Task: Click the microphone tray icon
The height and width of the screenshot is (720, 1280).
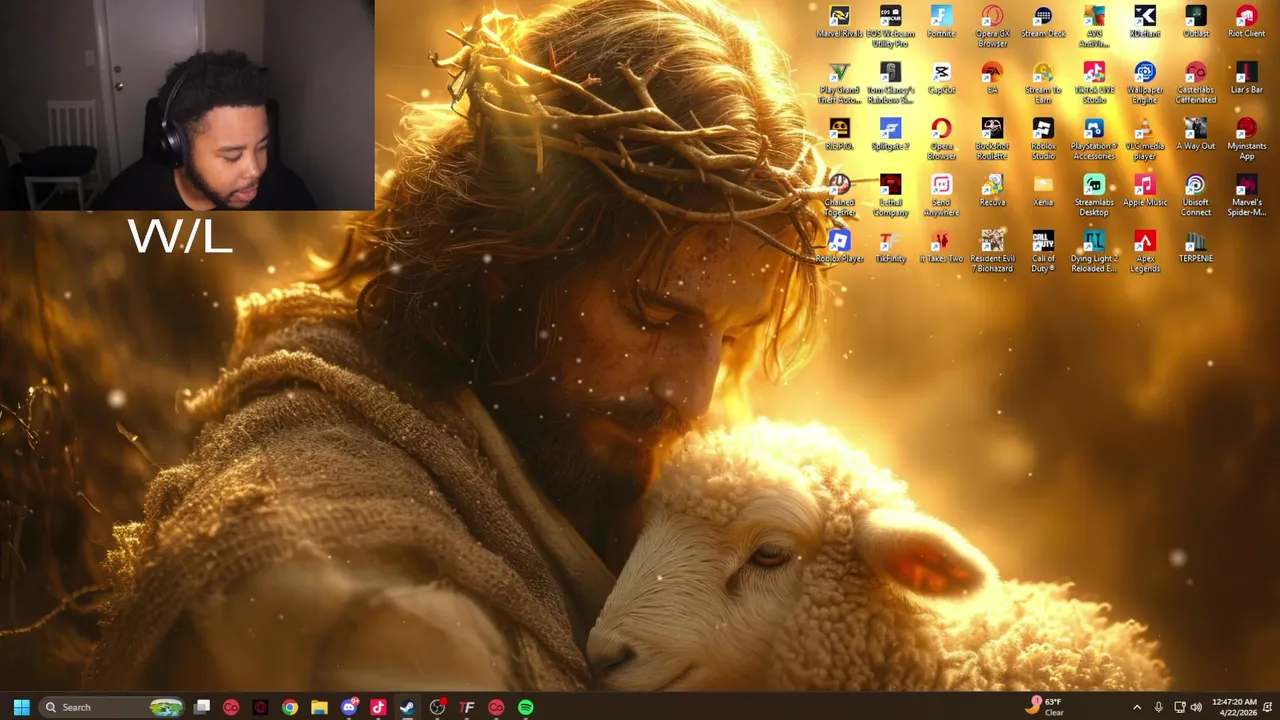Action: (1159, 707)
